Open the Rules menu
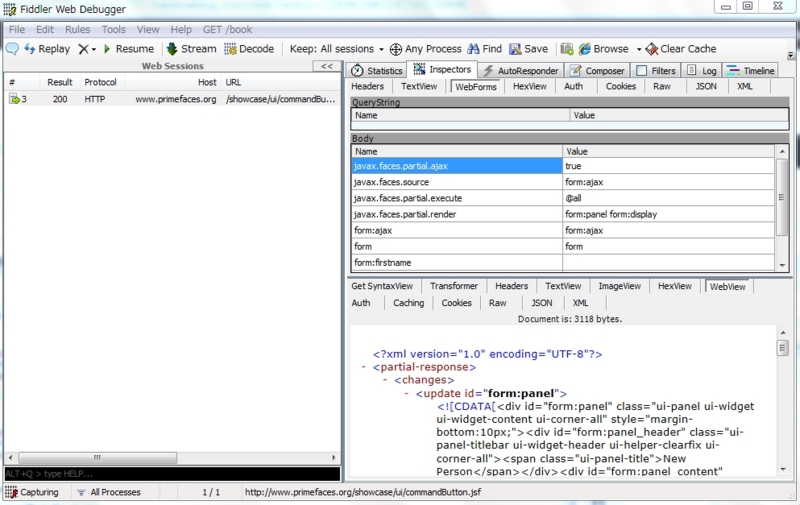The image size is (800, 505). tap(78, 30)
